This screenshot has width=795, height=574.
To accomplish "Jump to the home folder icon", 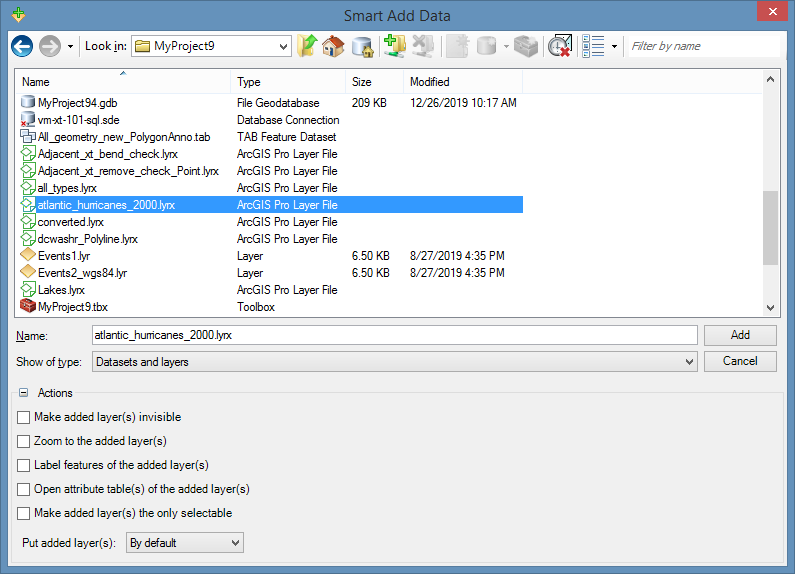I will [x=333, y=46].
